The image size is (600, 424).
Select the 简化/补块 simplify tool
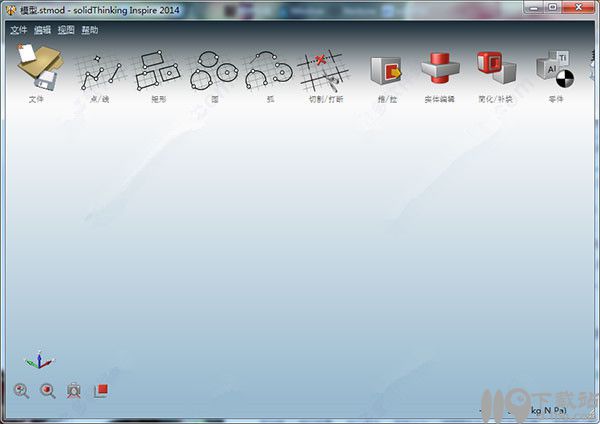[496, 68]
